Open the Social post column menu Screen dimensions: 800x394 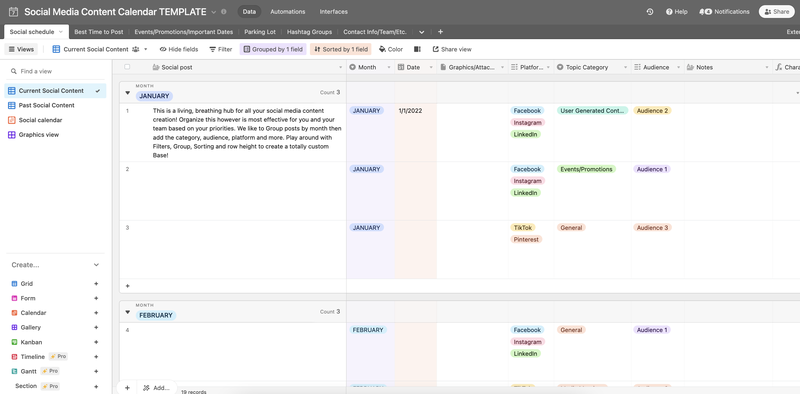pyautogui.click(x=341, y=67)
